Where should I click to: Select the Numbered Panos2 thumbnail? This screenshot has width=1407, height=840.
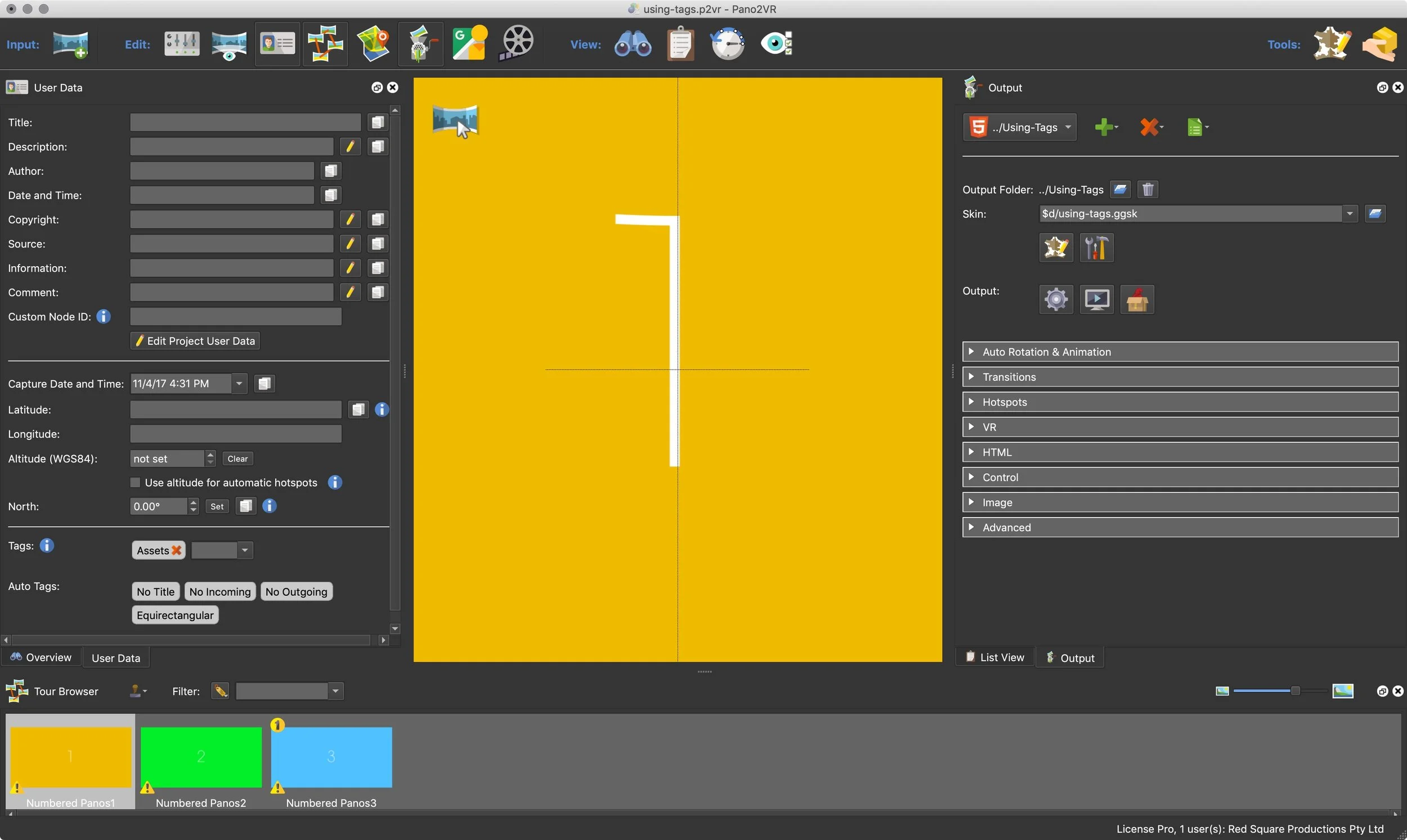pos(201,757)
